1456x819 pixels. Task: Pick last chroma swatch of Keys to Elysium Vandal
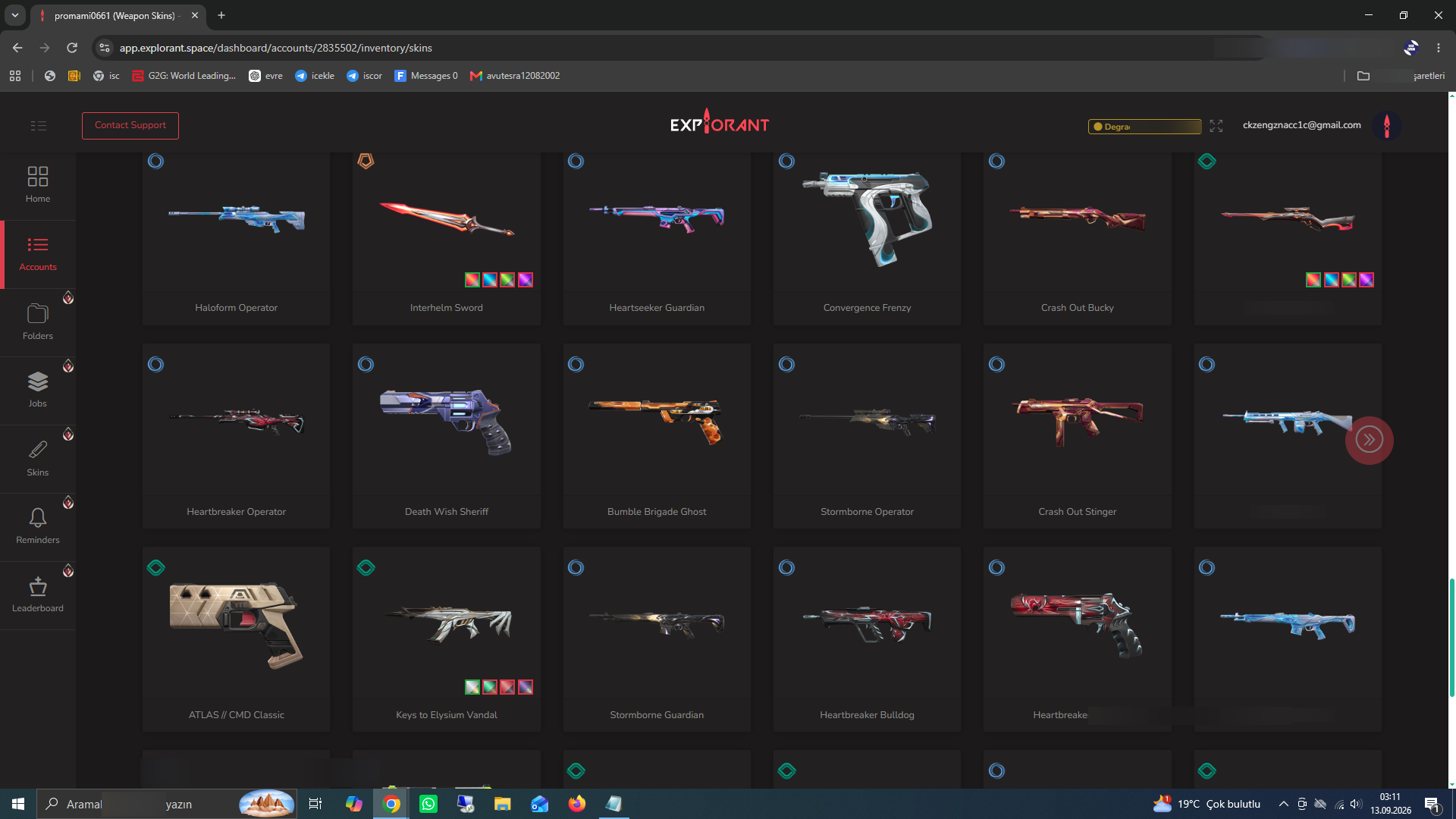pos(526,687)
